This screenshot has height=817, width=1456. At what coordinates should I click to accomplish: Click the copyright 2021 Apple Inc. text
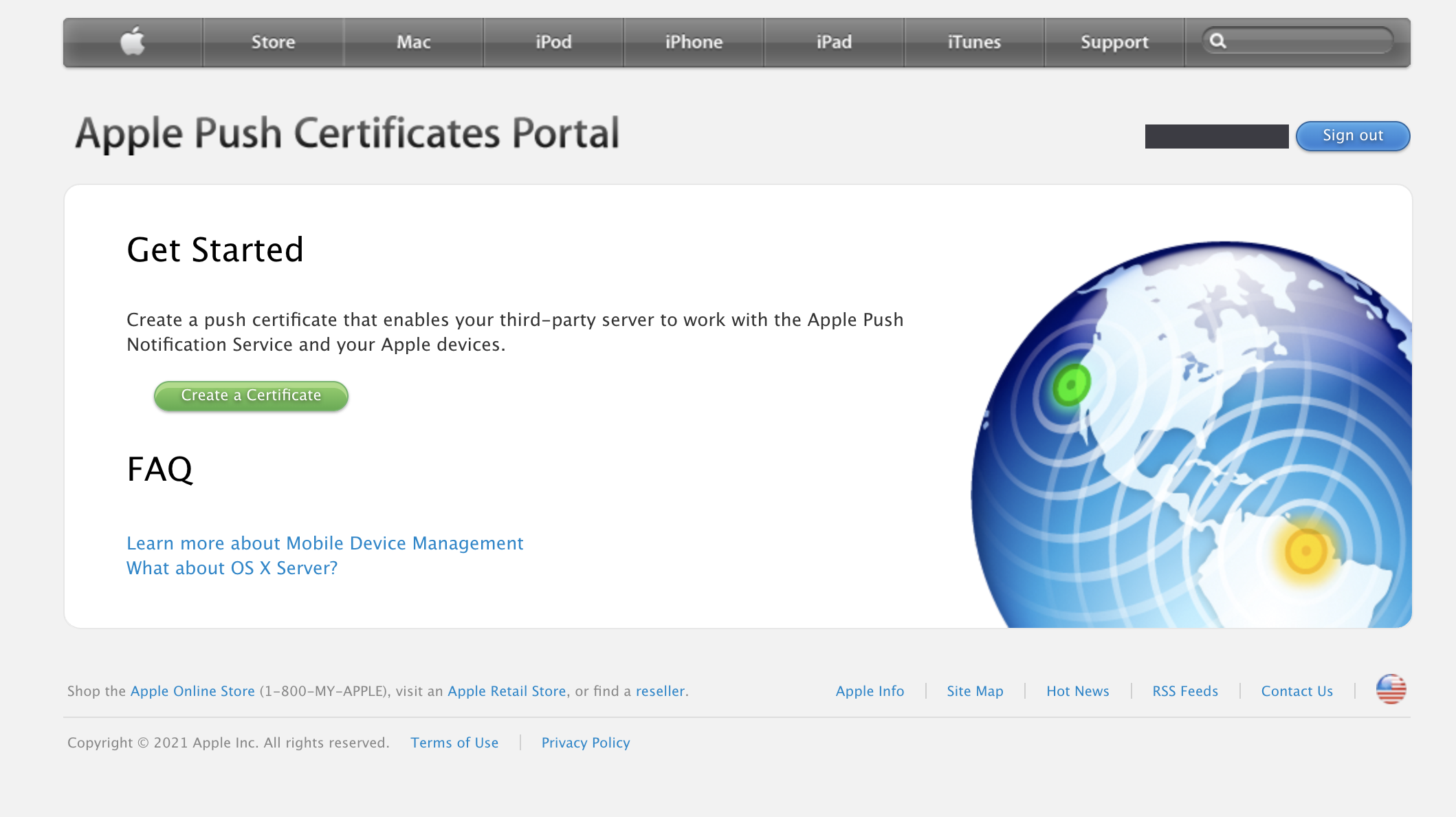click(228, 743)
